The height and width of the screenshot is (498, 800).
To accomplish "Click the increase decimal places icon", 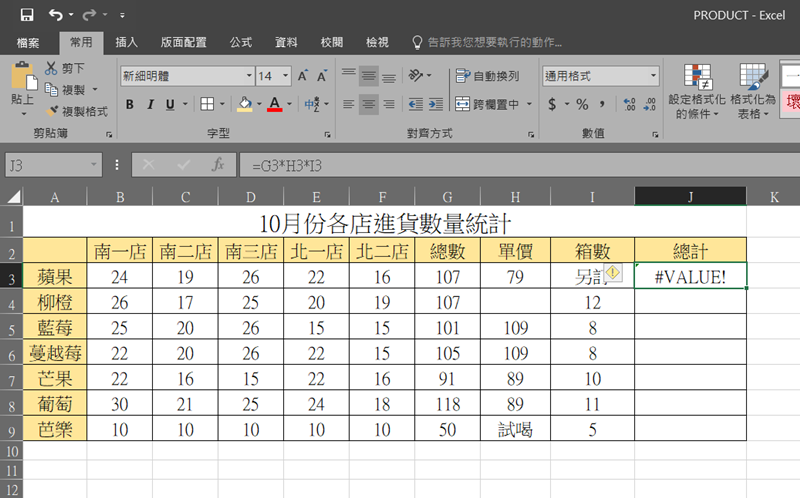I will point(630,104).
